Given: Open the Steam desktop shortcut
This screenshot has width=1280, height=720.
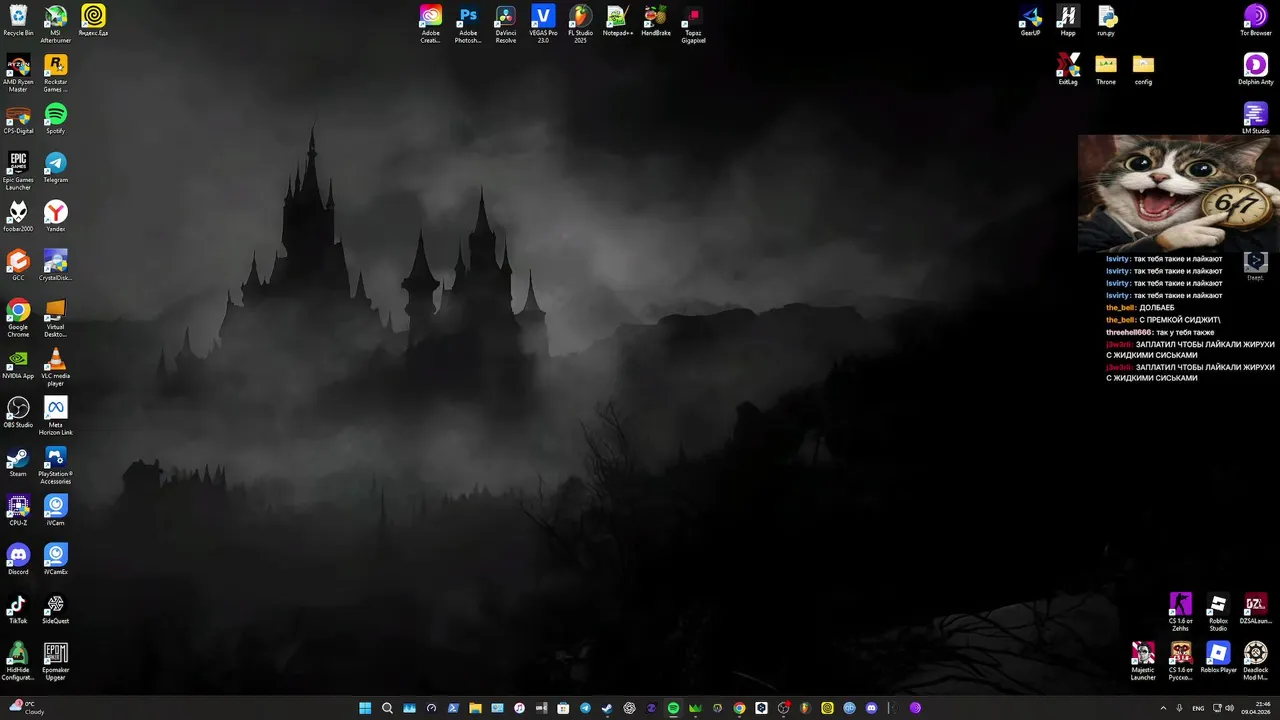Looking at the screenshot, I should click(18, 461).
